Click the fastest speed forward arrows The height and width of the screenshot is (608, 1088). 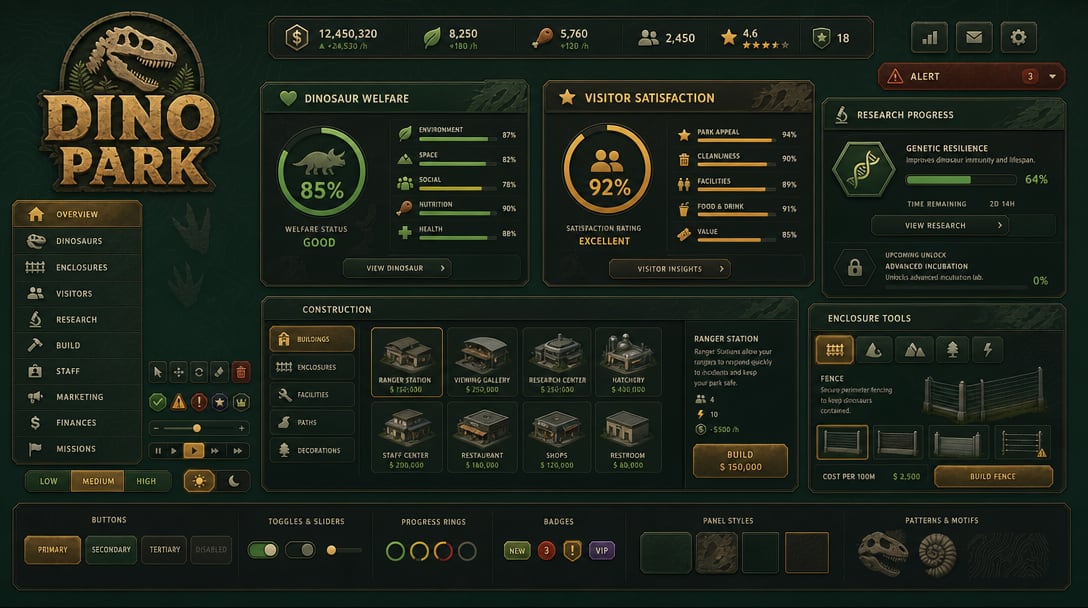pos(237,451)
